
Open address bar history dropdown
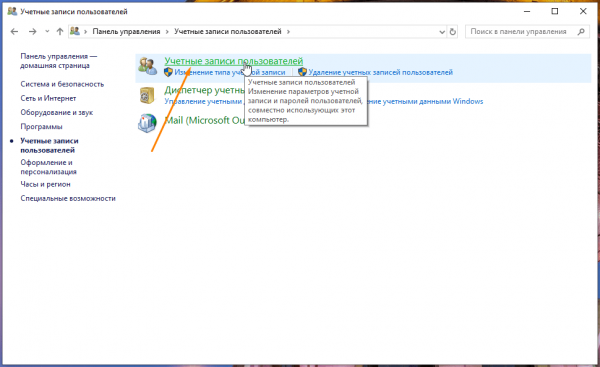click(442, 32)
